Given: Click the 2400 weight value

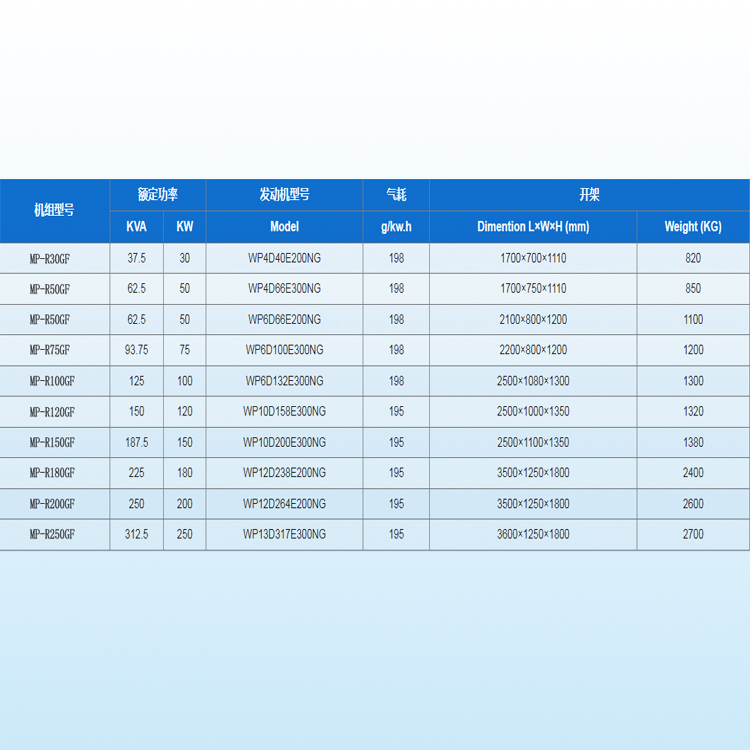Looking at the screenshot, I should [x=693, y=473].
